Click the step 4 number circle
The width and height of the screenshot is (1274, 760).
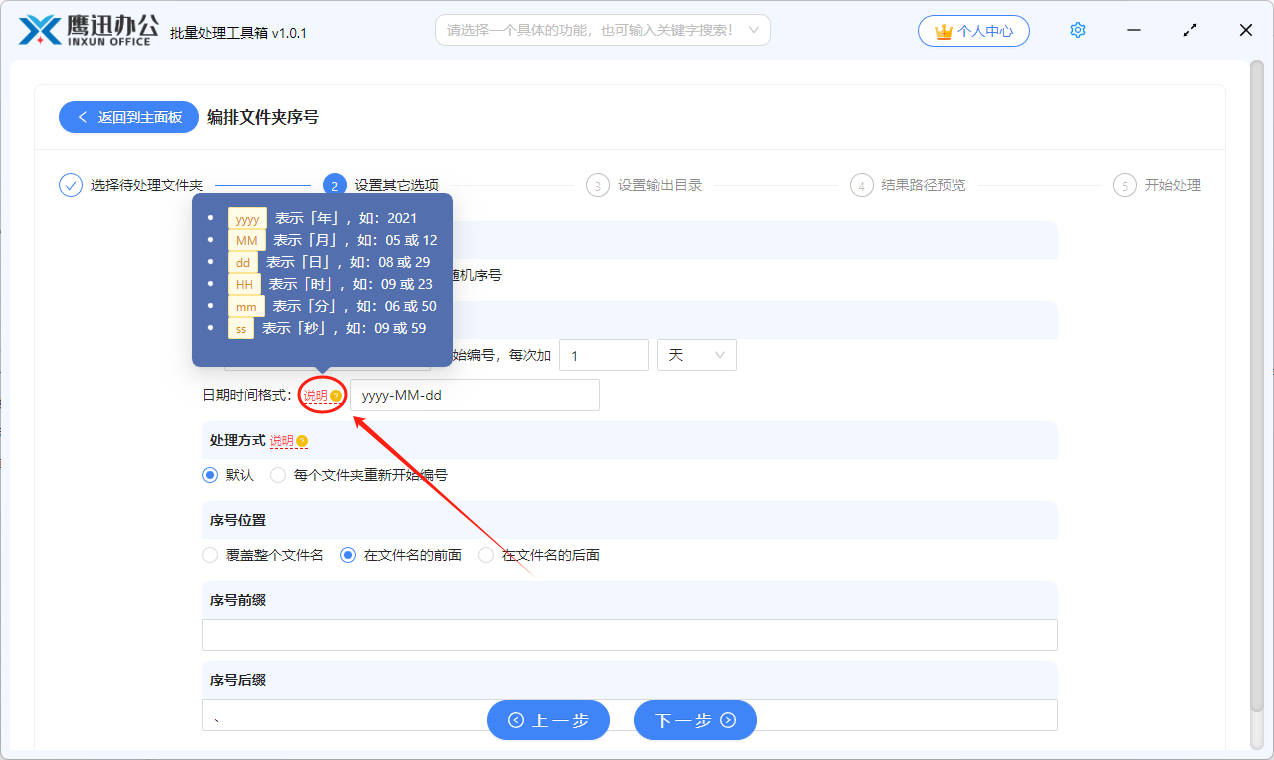pos(862,185)
